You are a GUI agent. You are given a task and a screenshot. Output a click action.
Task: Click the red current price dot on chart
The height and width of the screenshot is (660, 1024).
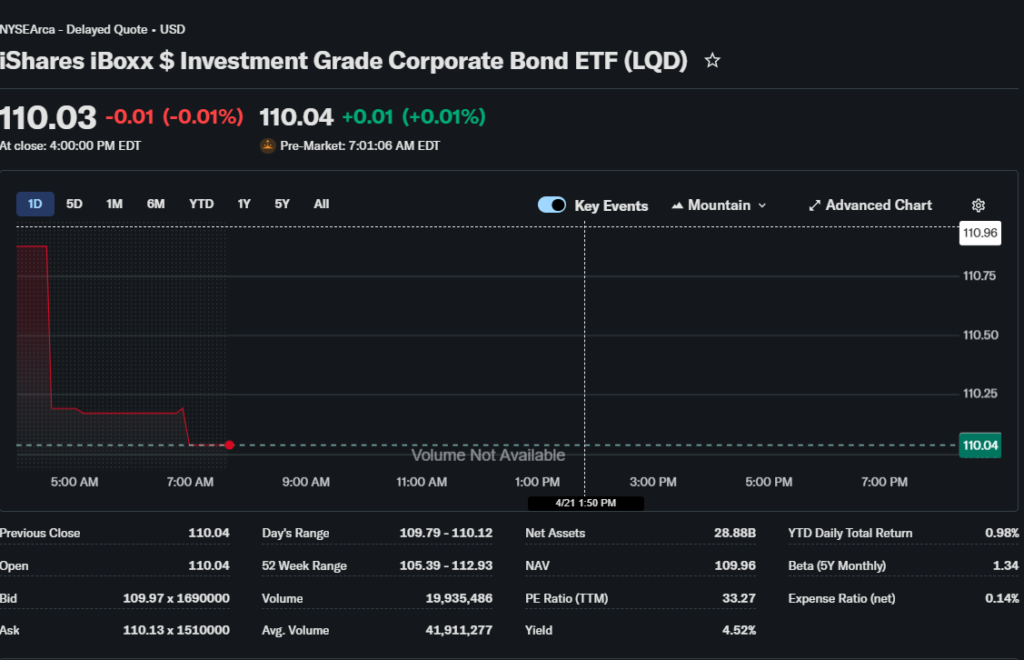pos(230,445)
